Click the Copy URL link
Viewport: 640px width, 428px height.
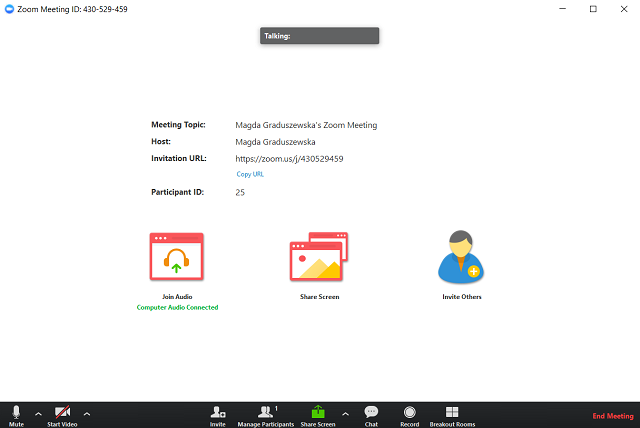point(250,174)
